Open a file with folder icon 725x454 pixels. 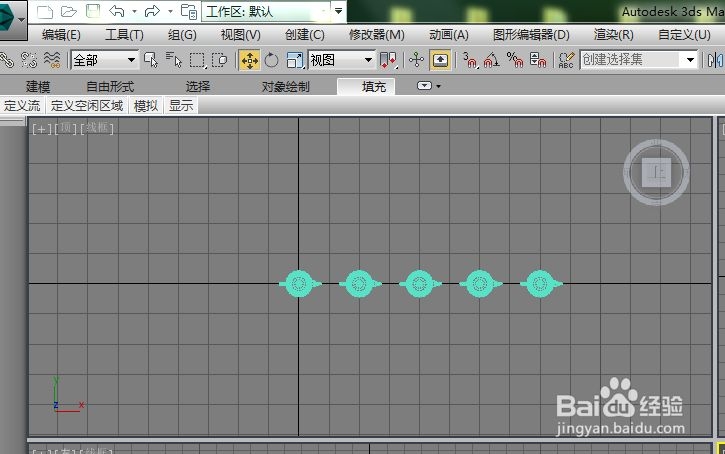(x=68, y=11)
